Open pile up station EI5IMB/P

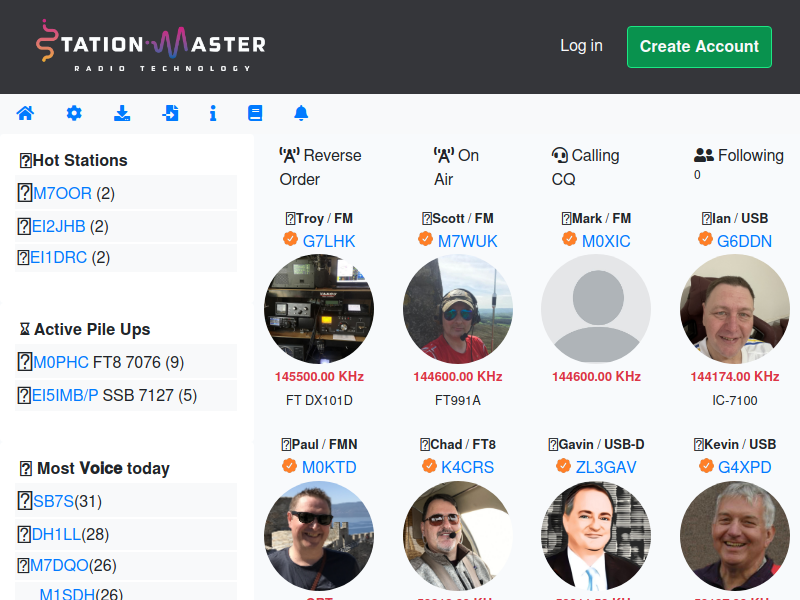tap(65, 395)
